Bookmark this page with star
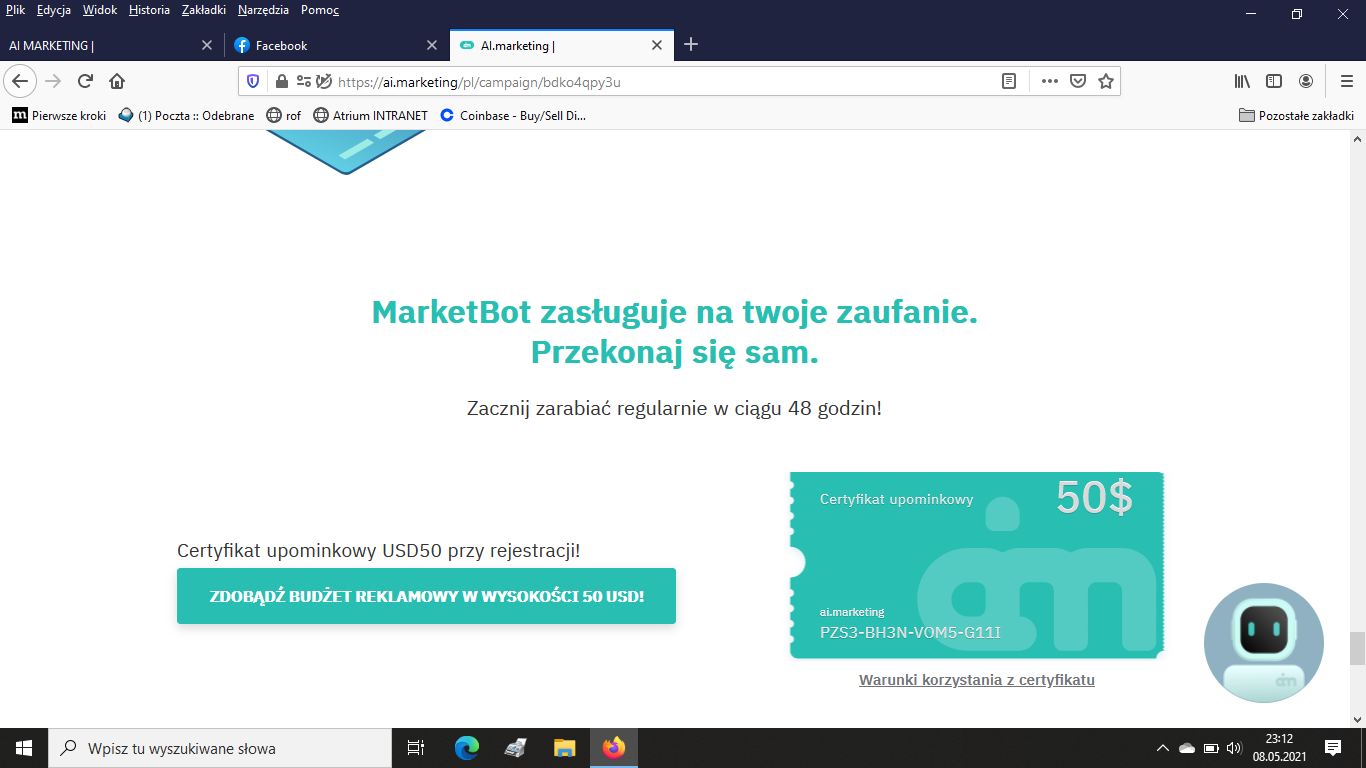The width and height of the screenshot is (1366, 768). [1106, 82]
